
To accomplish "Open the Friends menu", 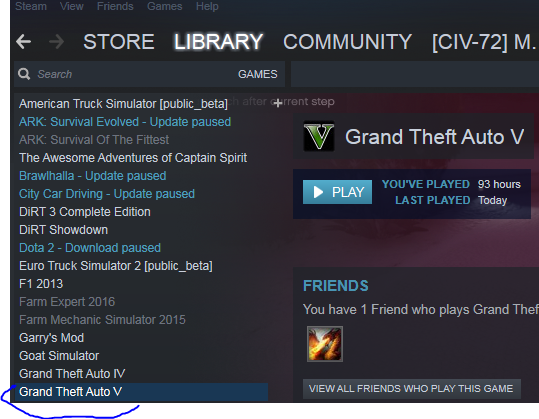I will 115,6.
